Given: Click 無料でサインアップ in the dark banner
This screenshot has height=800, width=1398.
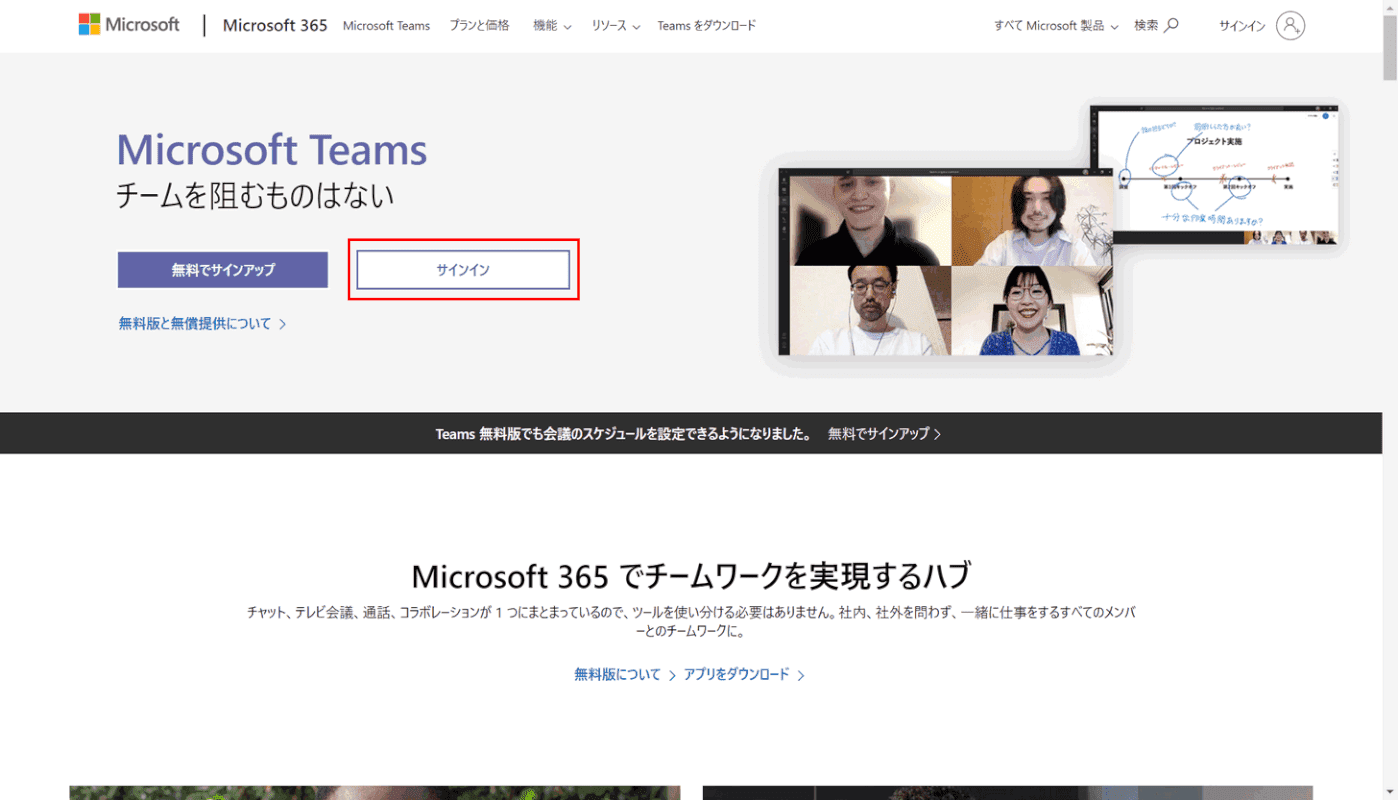Looking at the screenshot, I should coord(885,434).
